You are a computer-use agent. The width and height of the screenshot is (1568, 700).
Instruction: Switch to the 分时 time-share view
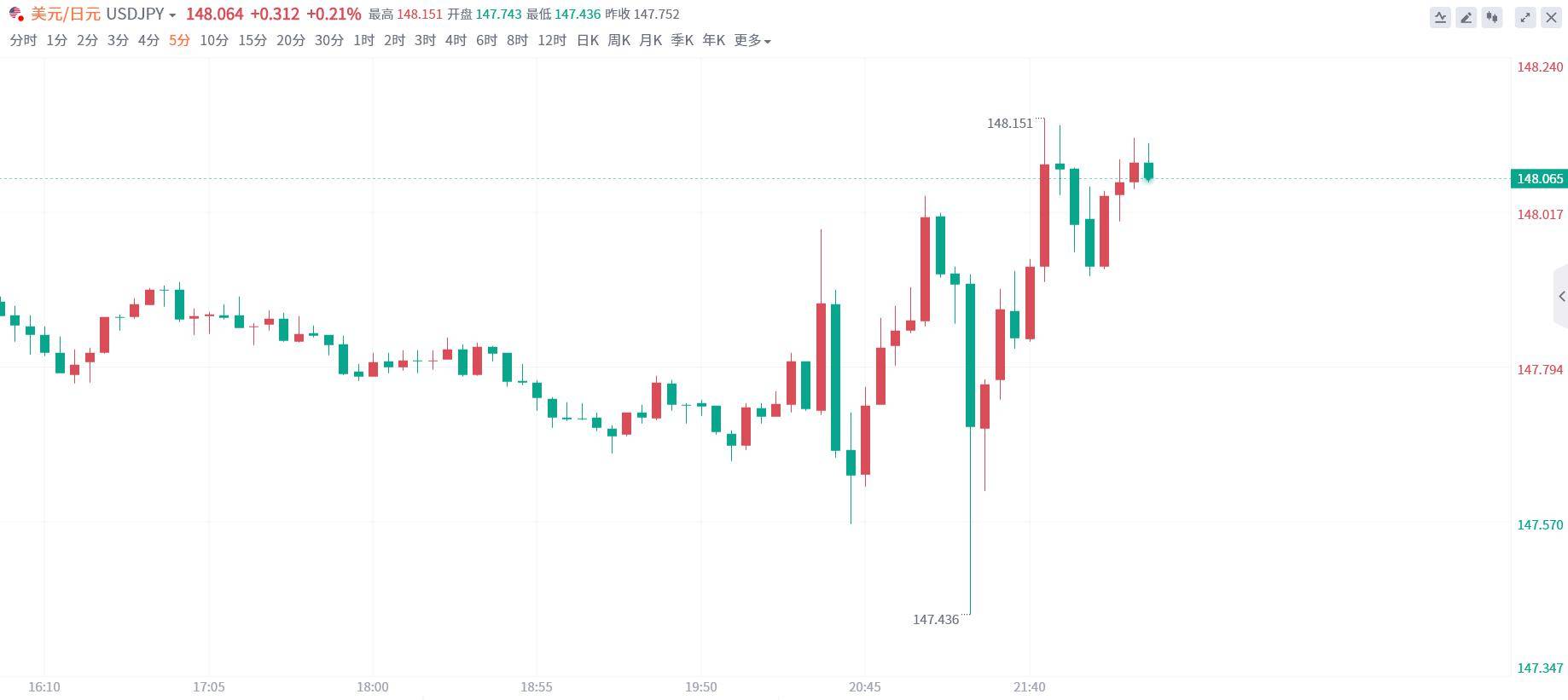coord(22,40)
